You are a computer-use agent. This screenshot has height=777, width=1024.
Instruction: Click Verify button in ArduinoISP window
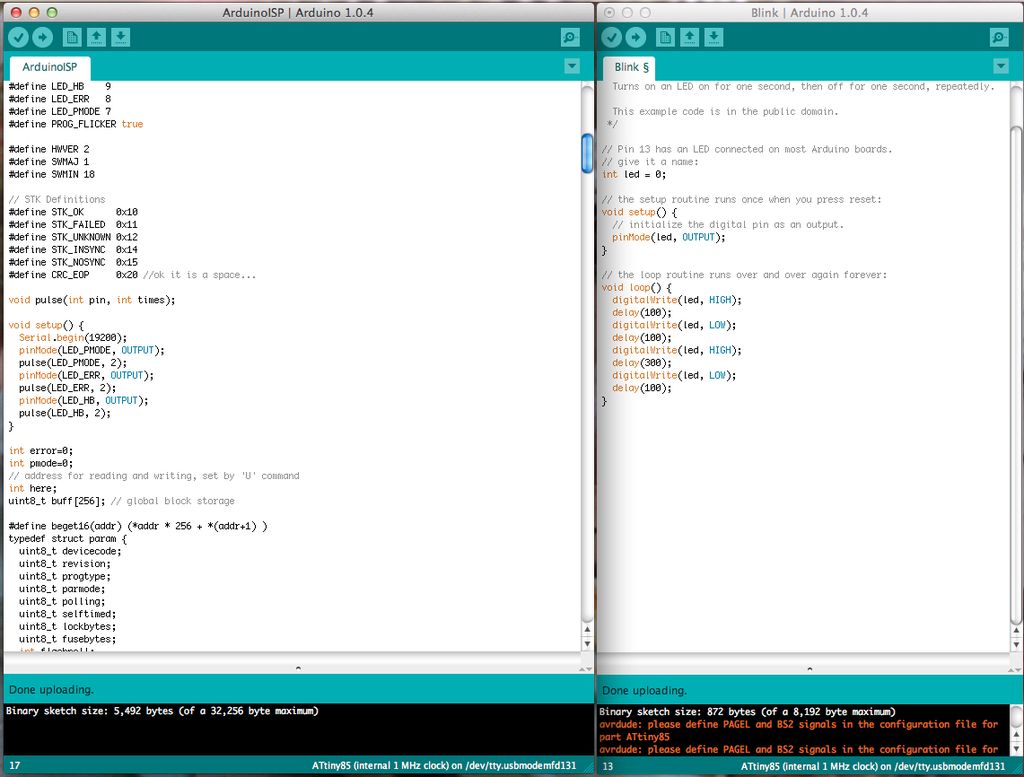point(18,37)
